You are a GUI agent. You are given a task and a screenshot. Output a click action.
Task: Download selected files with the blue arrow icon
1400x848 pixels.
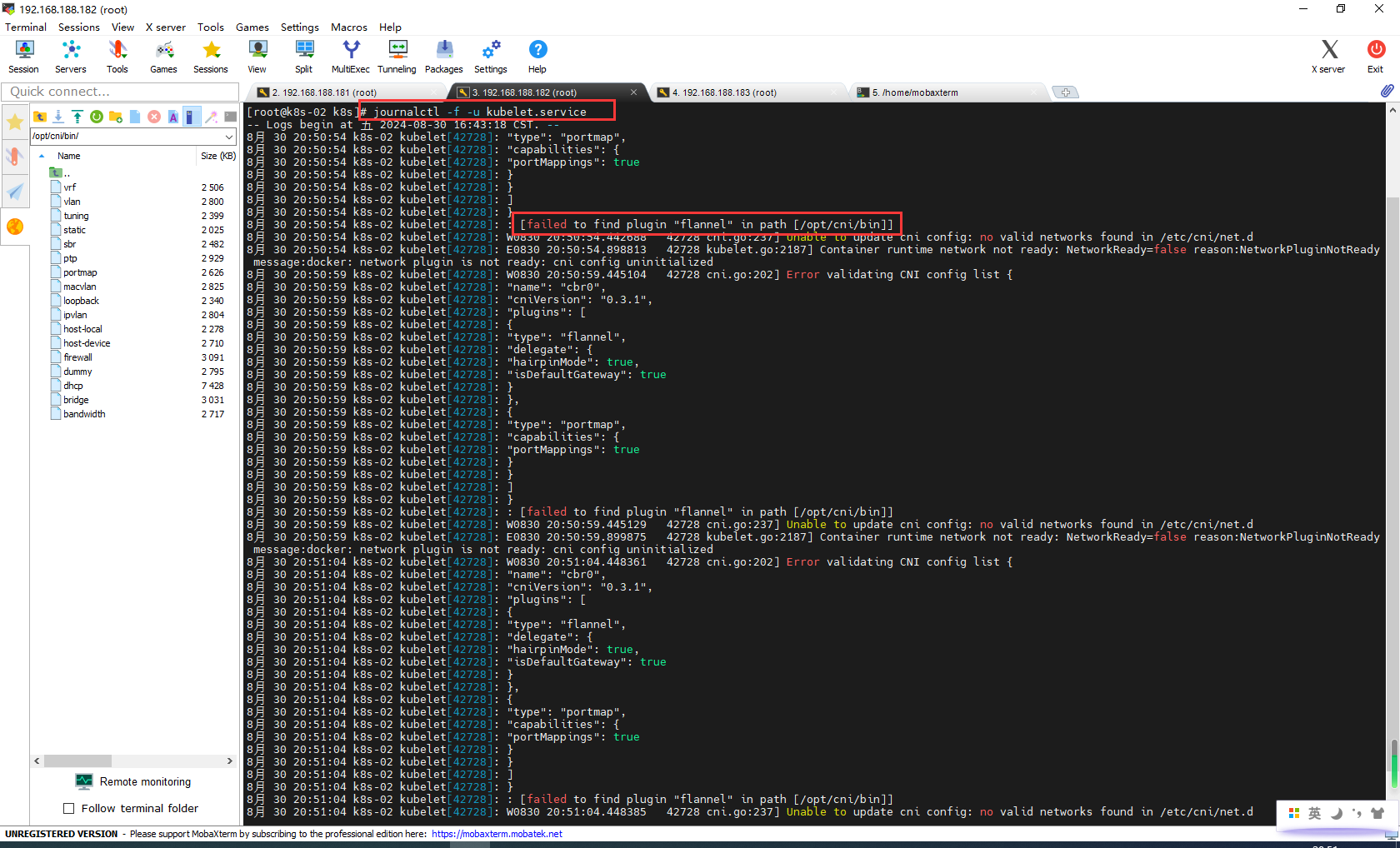(x=58, y=117)
